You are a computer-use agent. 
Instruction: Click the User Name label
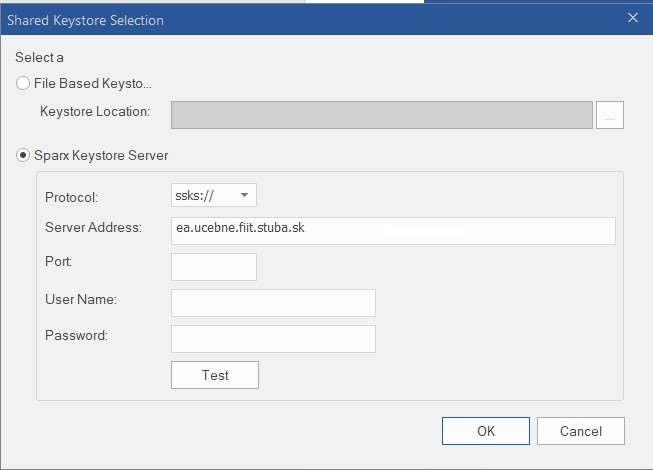coord(81,299)
